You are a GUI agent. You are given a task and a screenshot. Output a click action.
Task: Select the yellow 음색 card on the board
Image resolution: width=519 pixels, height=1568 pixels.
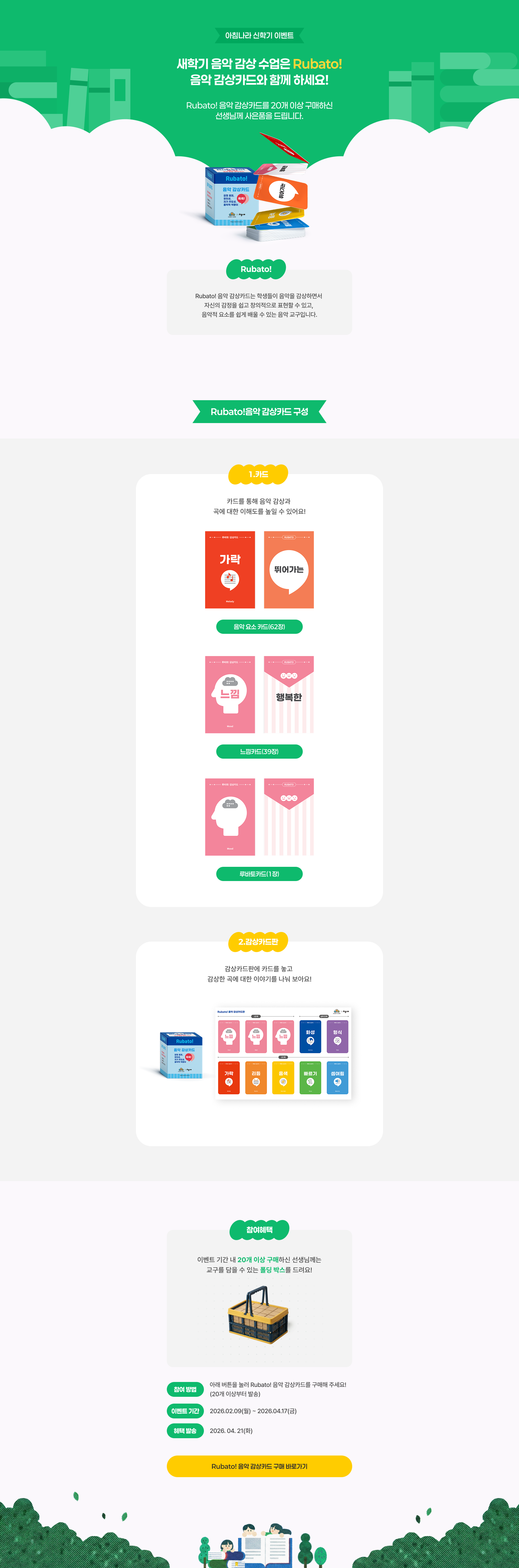[x=283, y=1077]
